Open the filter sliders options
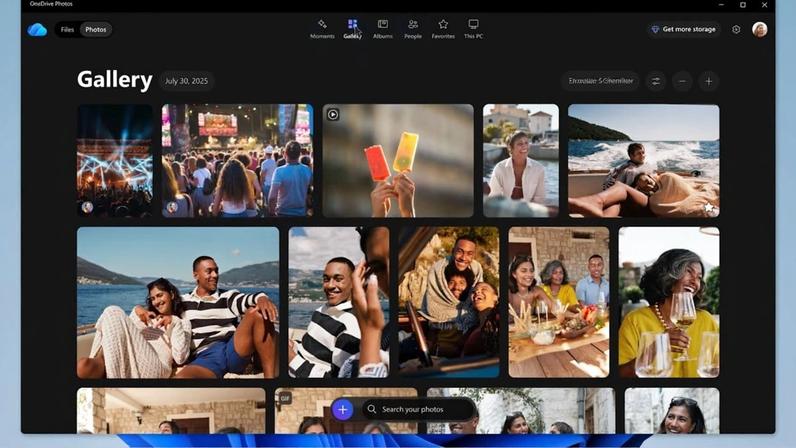Image resolution: width=796 pixels, height=448 pixels. click(656, 81)
